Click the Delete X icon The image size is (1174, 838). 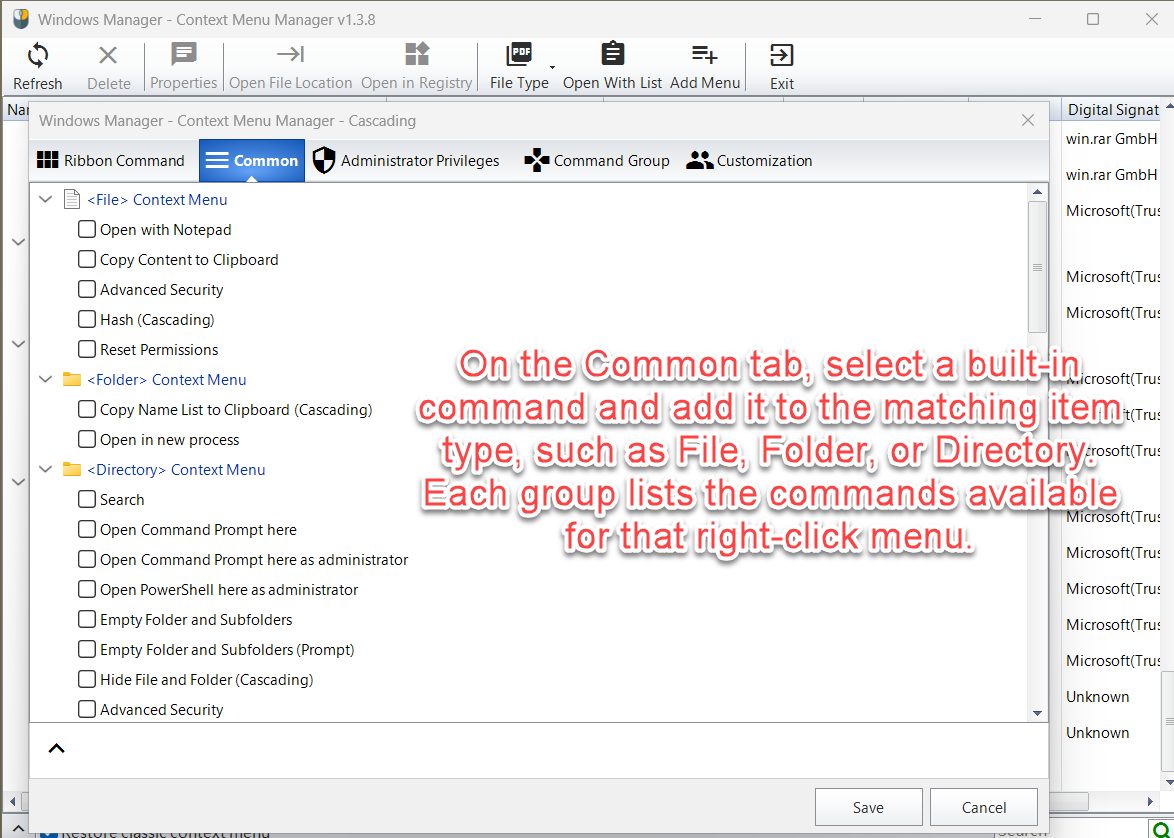tap(109, 55)
